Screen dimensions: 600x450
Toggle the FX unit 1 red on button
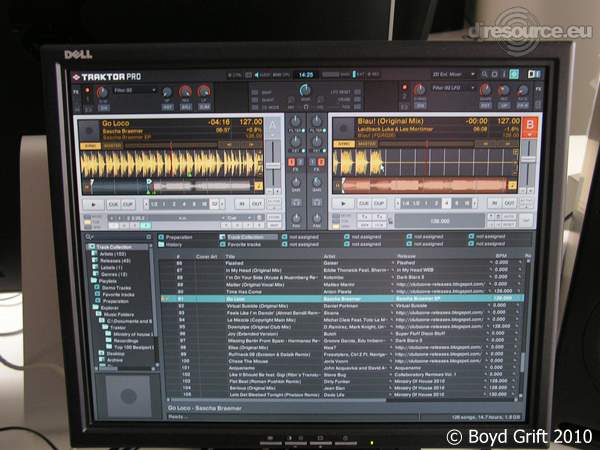tap(88, 90)
